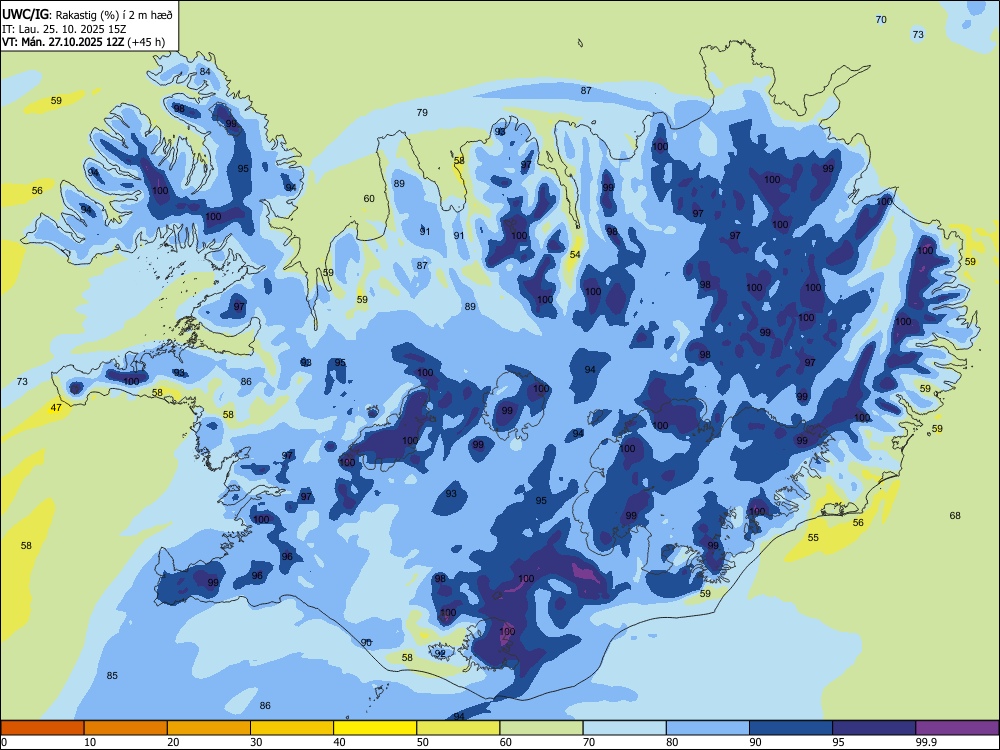The height and width of the screenshot is (750, 1000).
Task: Click the value 92 on the Westman Islands
Action: (x=440, y=653)
